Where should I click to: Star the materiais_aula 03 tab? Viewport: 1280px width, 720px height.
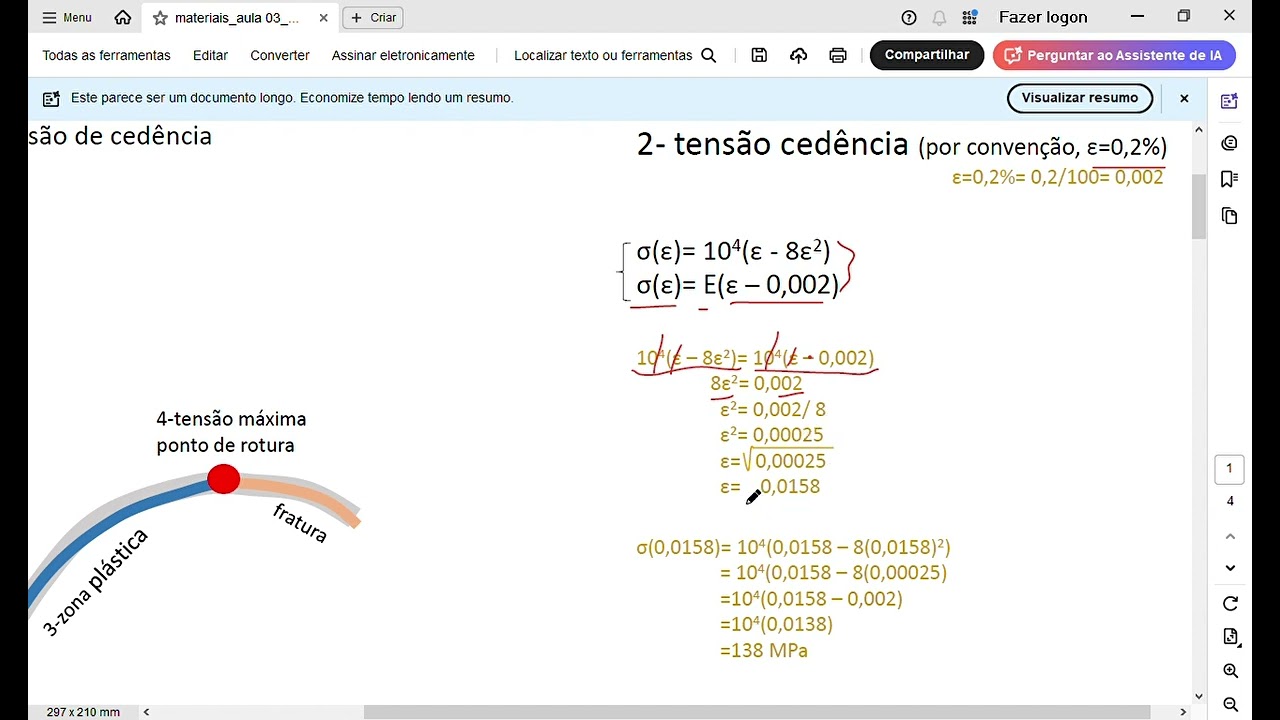(160, 18)
